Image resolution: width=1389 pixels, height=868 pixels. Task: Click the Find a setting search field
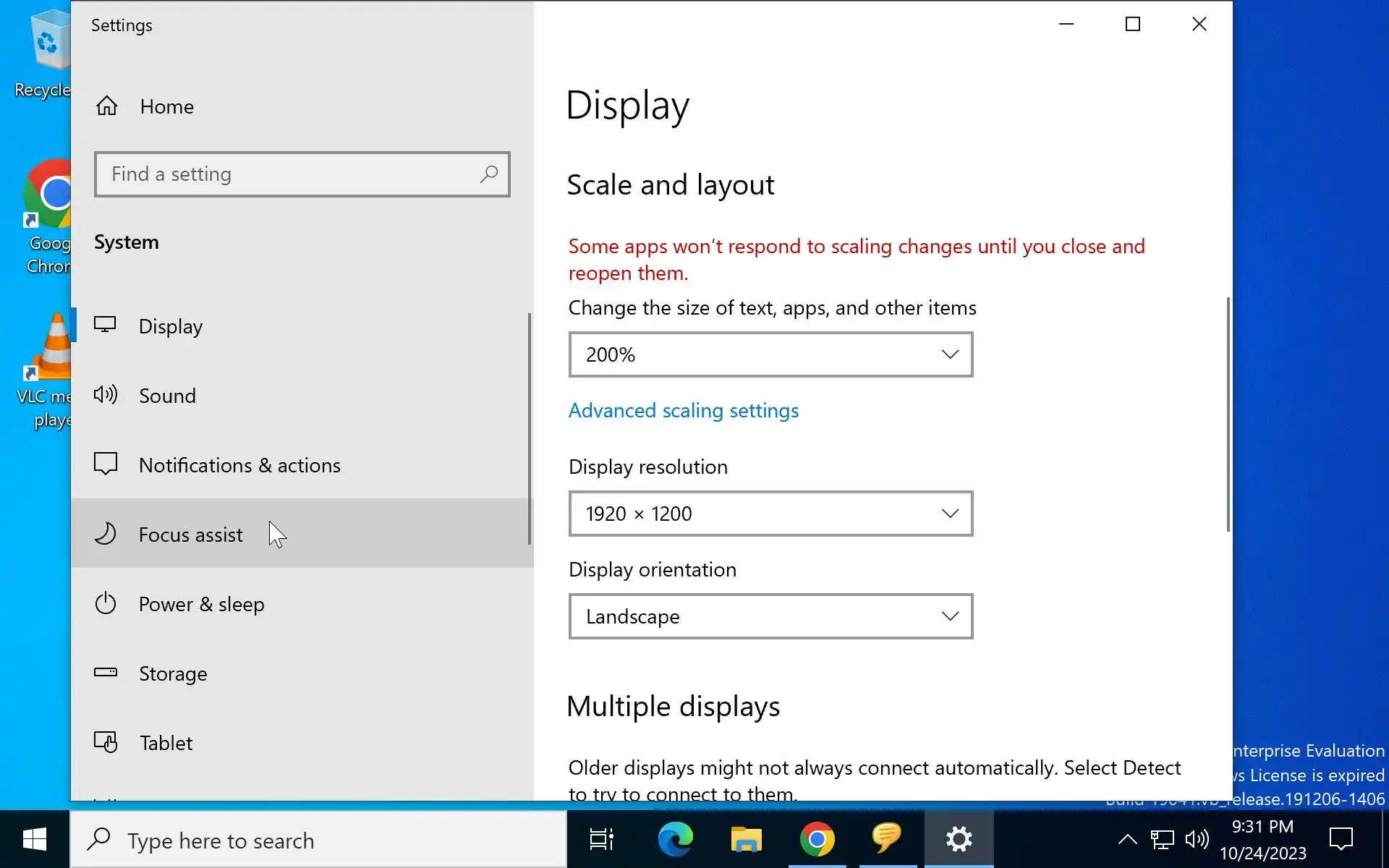pyautogui.click(x=289, y=174)
